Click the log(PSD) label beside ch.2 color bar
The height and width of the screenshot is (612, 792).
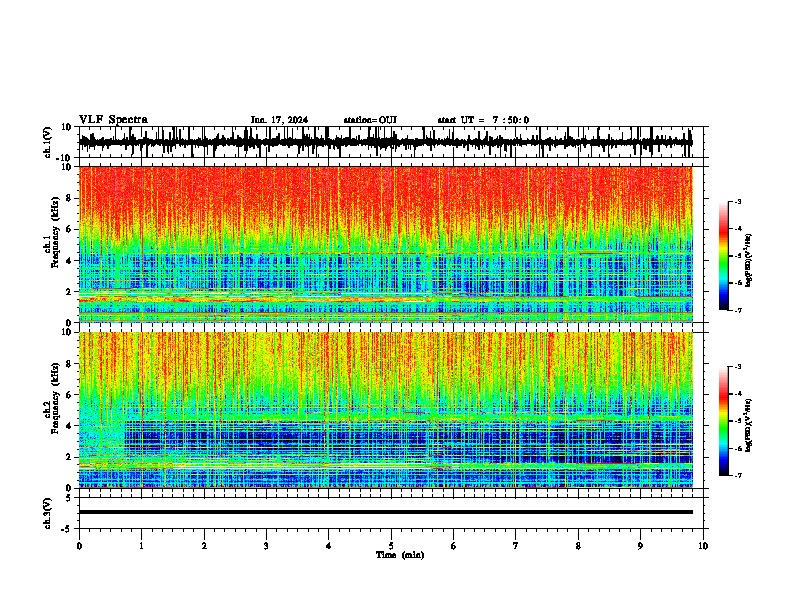749,425
